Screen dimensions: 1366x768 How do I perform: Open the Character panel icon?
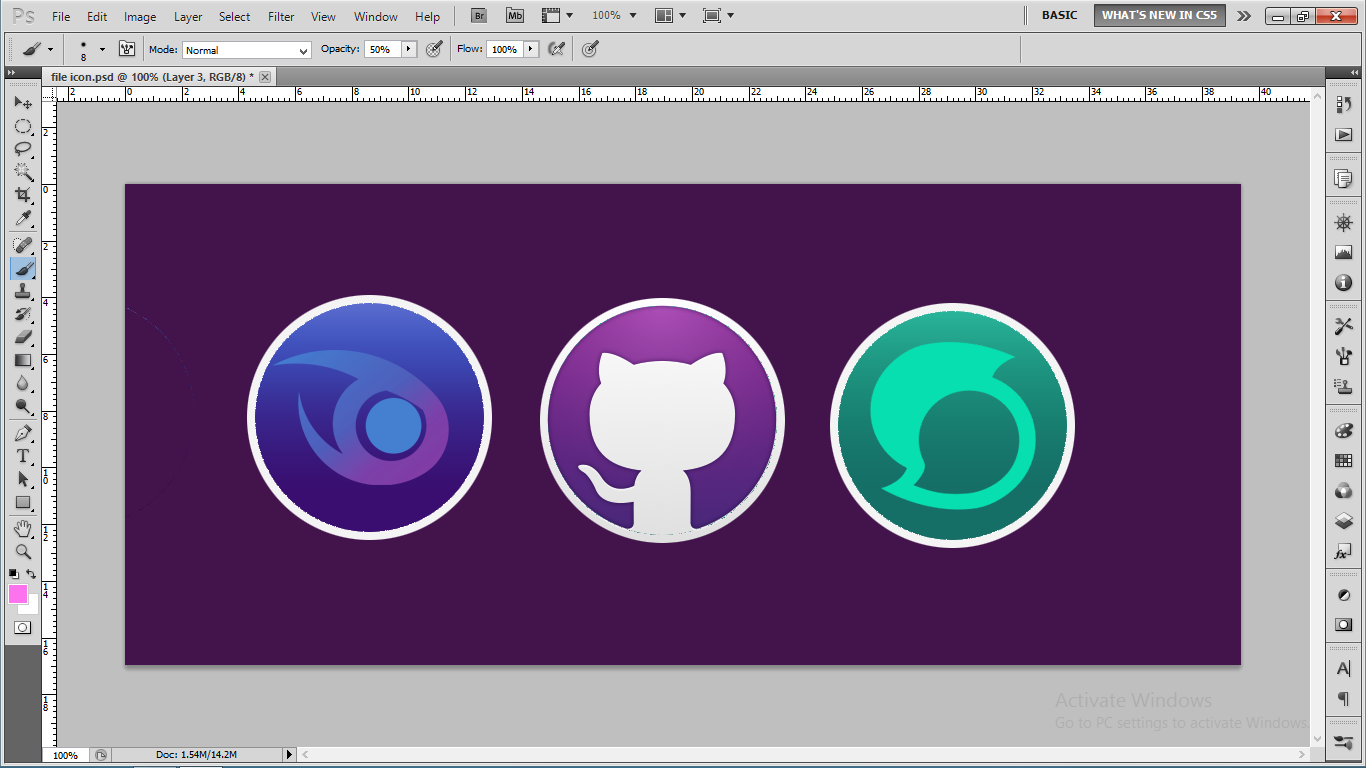(x=1343, y=669)
